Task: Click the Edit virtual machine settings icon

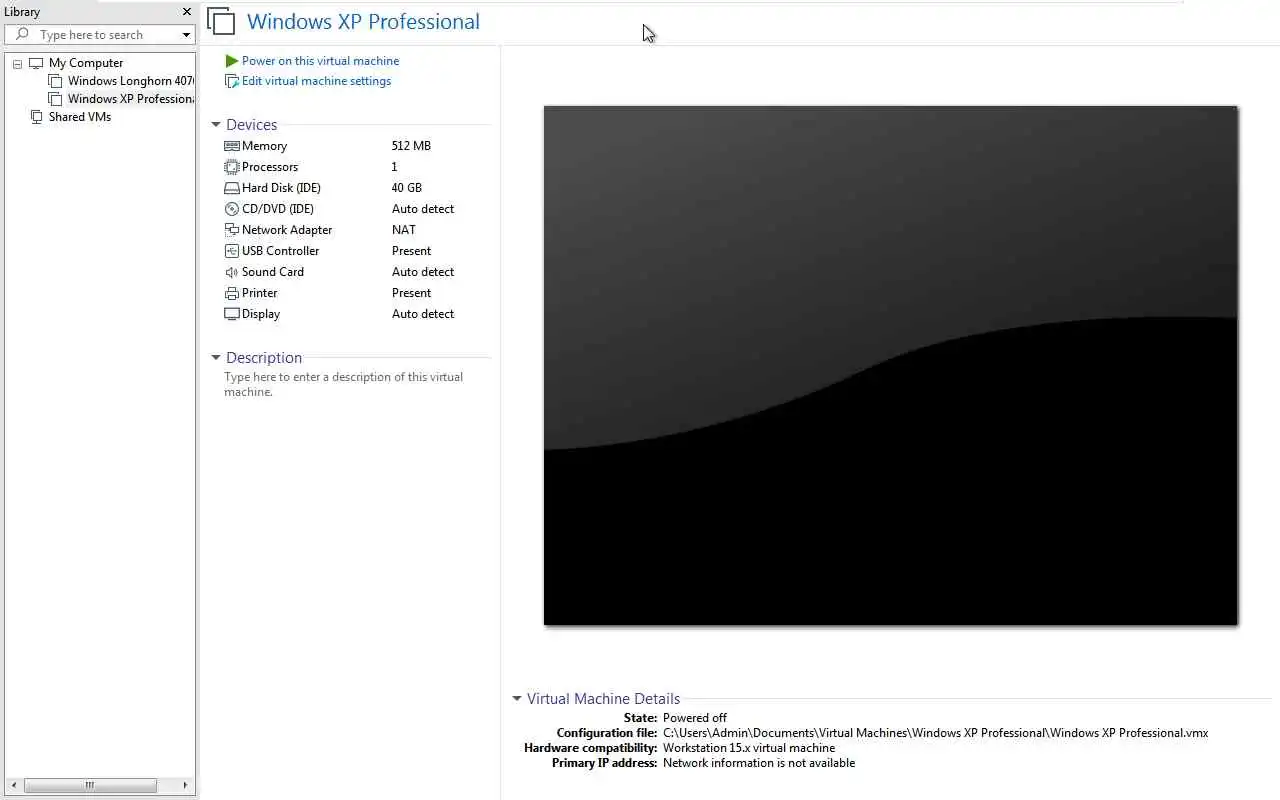Action: point(232,81)
